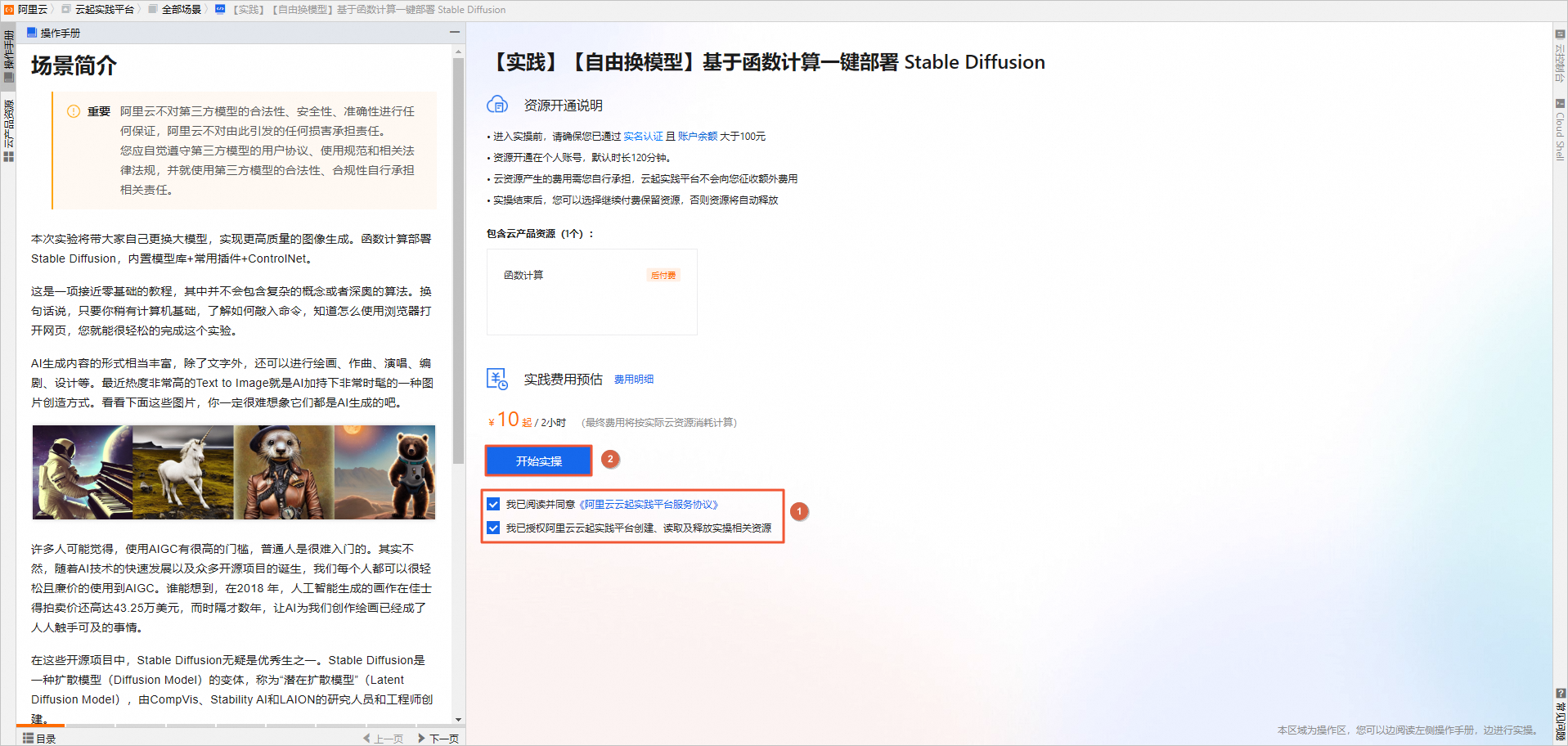Click the code icon before the lab title
The width and height of the screenshot is (1568, 746).
point(220,10)
